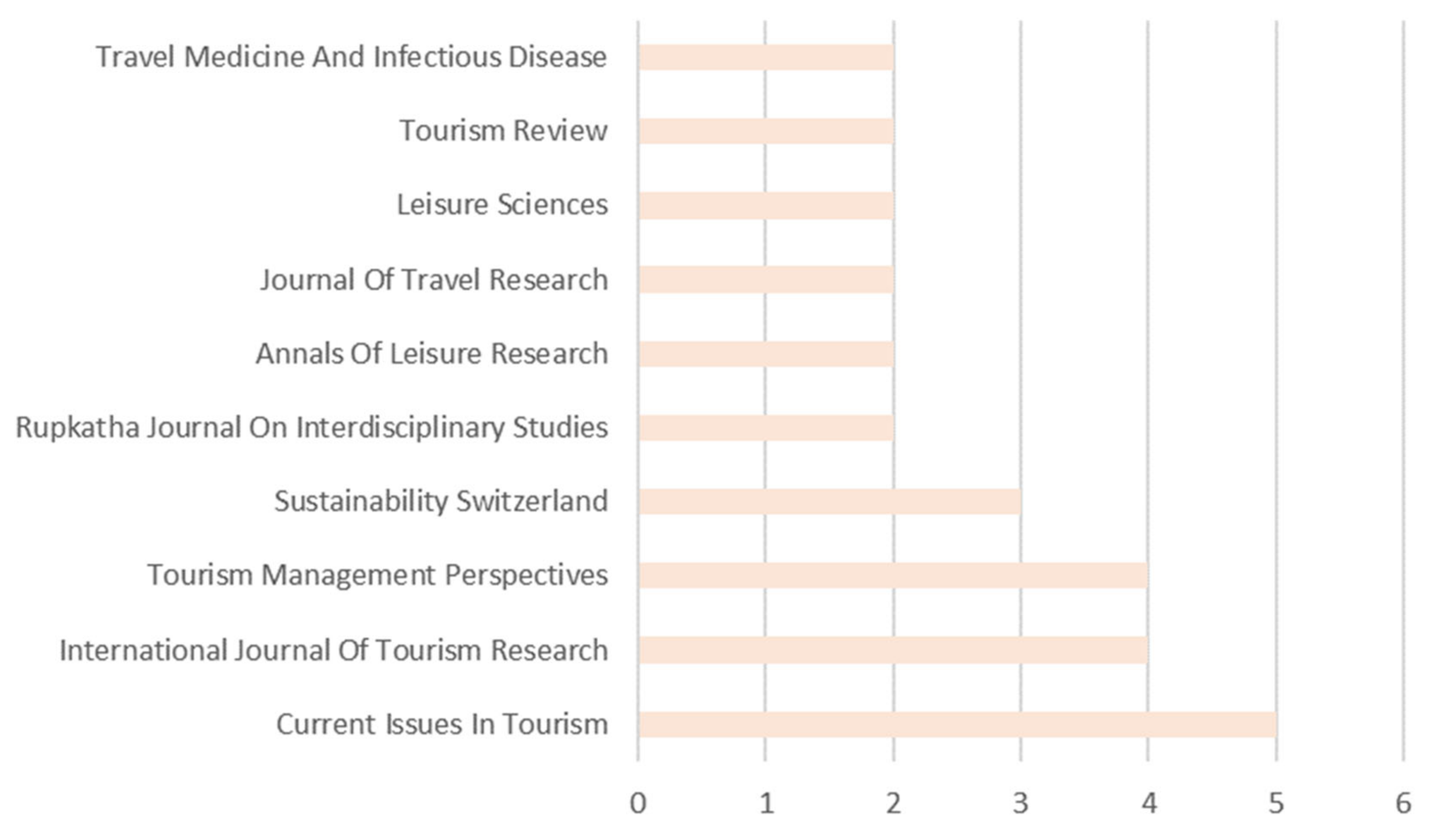Click the Travel Medicine And Infectious Disease bar
Viewport: 1435px width, 840px height.
(x=766, y=57)
